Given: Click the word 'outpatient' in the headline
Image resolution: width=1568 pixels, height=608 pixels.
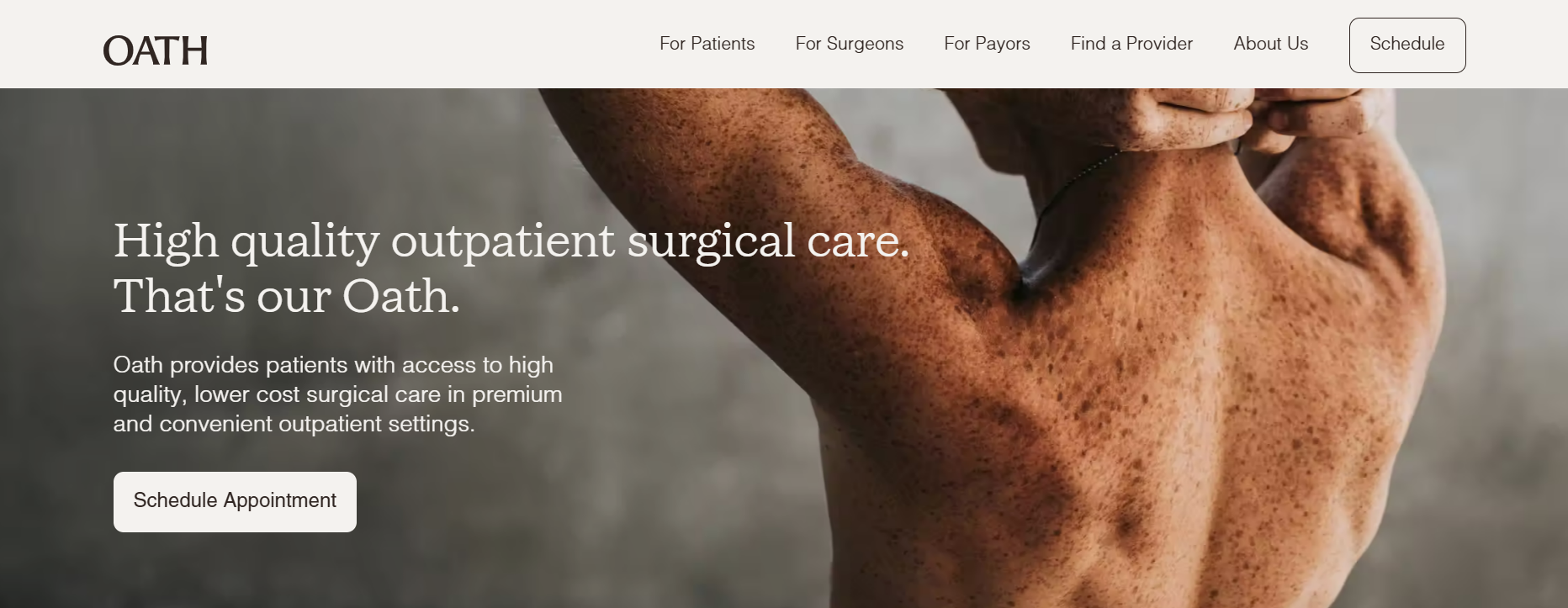Looking at the screenshot, I should click(503, 242).
